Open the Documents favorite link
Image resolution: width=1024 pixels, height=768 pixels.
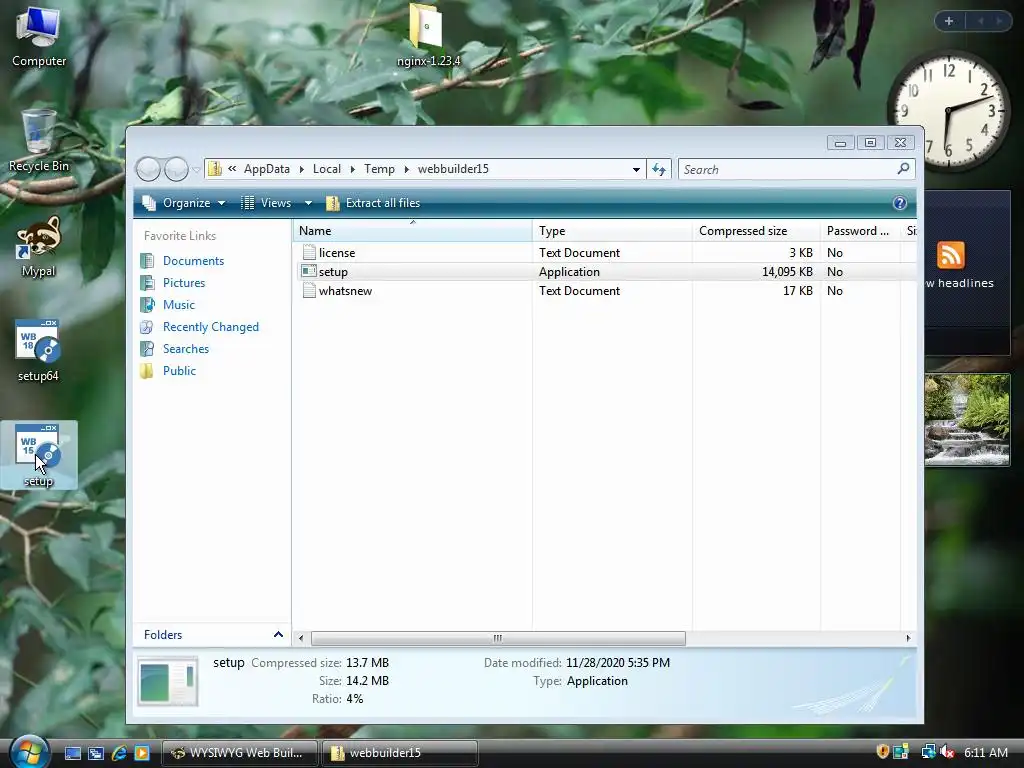point(193,261)
